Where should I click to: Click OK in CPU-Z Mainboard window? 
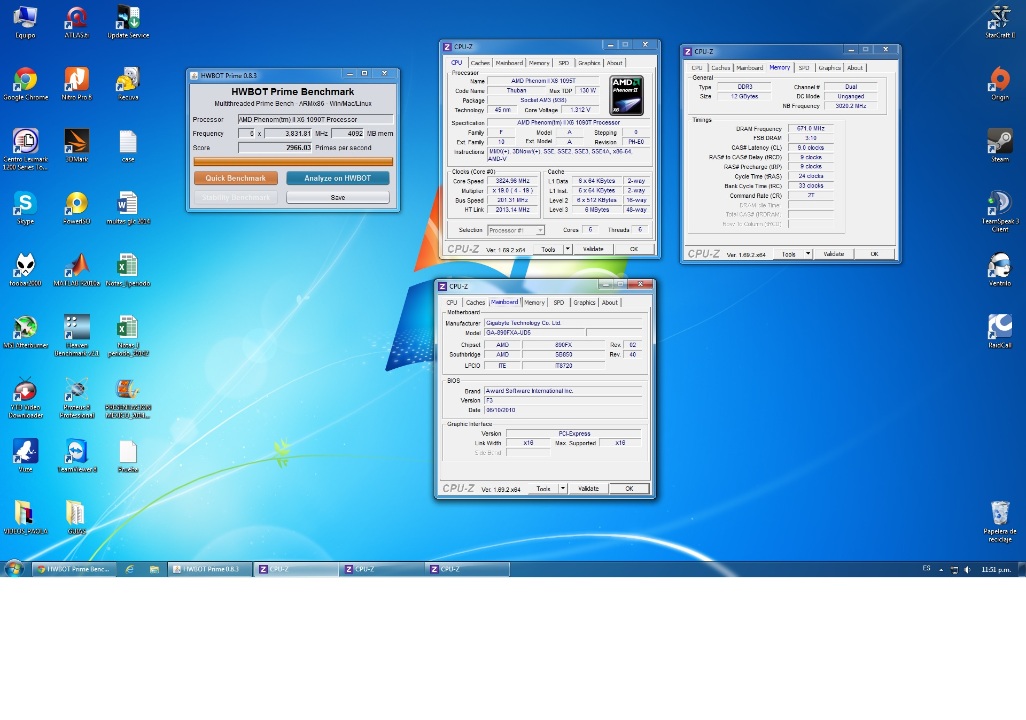(629, 489)
